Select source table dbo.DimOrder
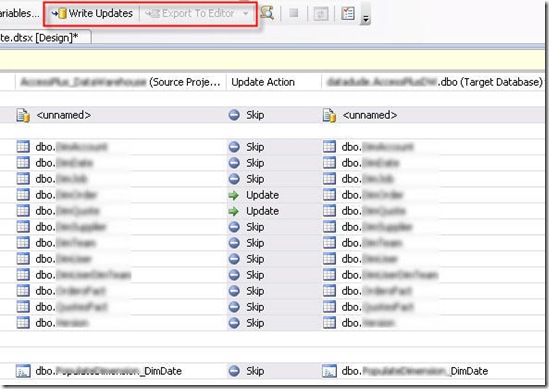This screenshot has height=389, width=549. click(66, 195)
